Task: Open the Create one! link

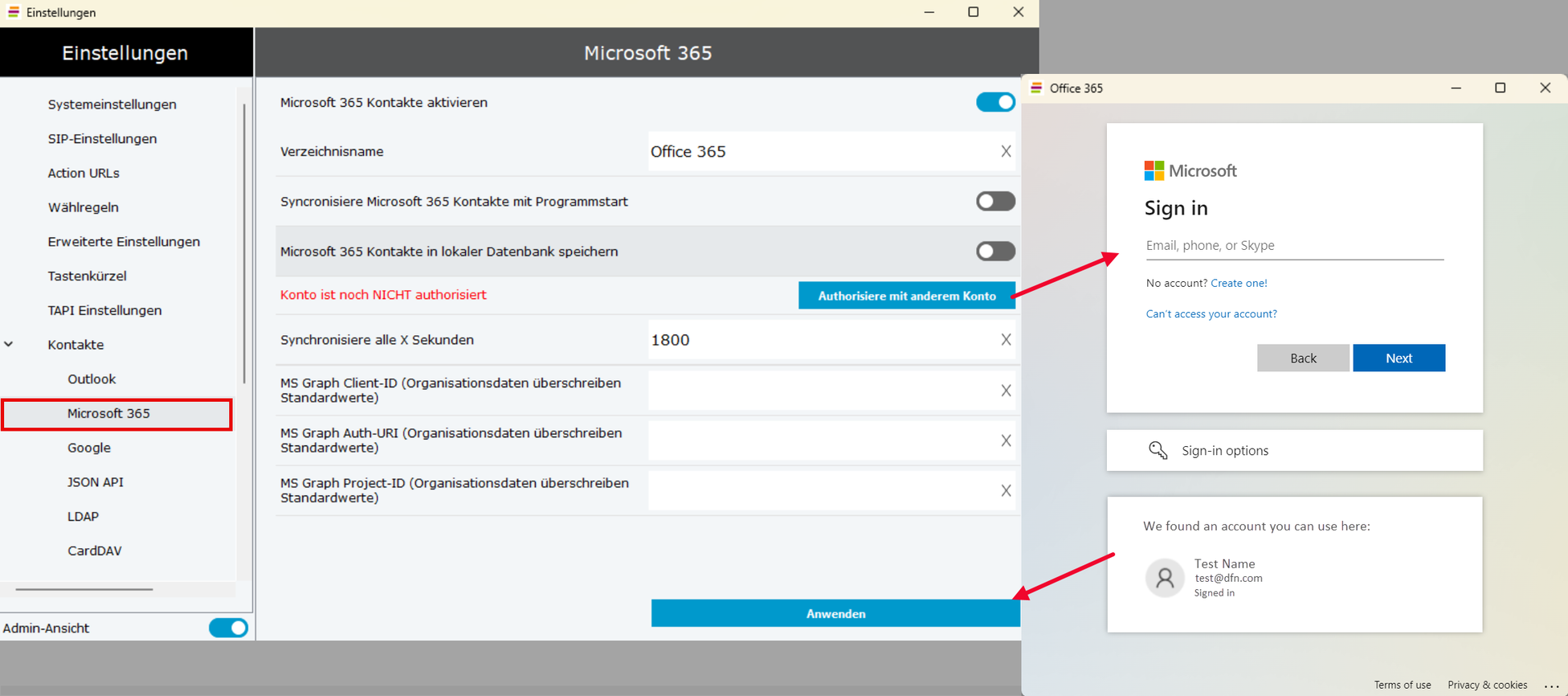Action: pyautogui.click(x=1239, y=283)
